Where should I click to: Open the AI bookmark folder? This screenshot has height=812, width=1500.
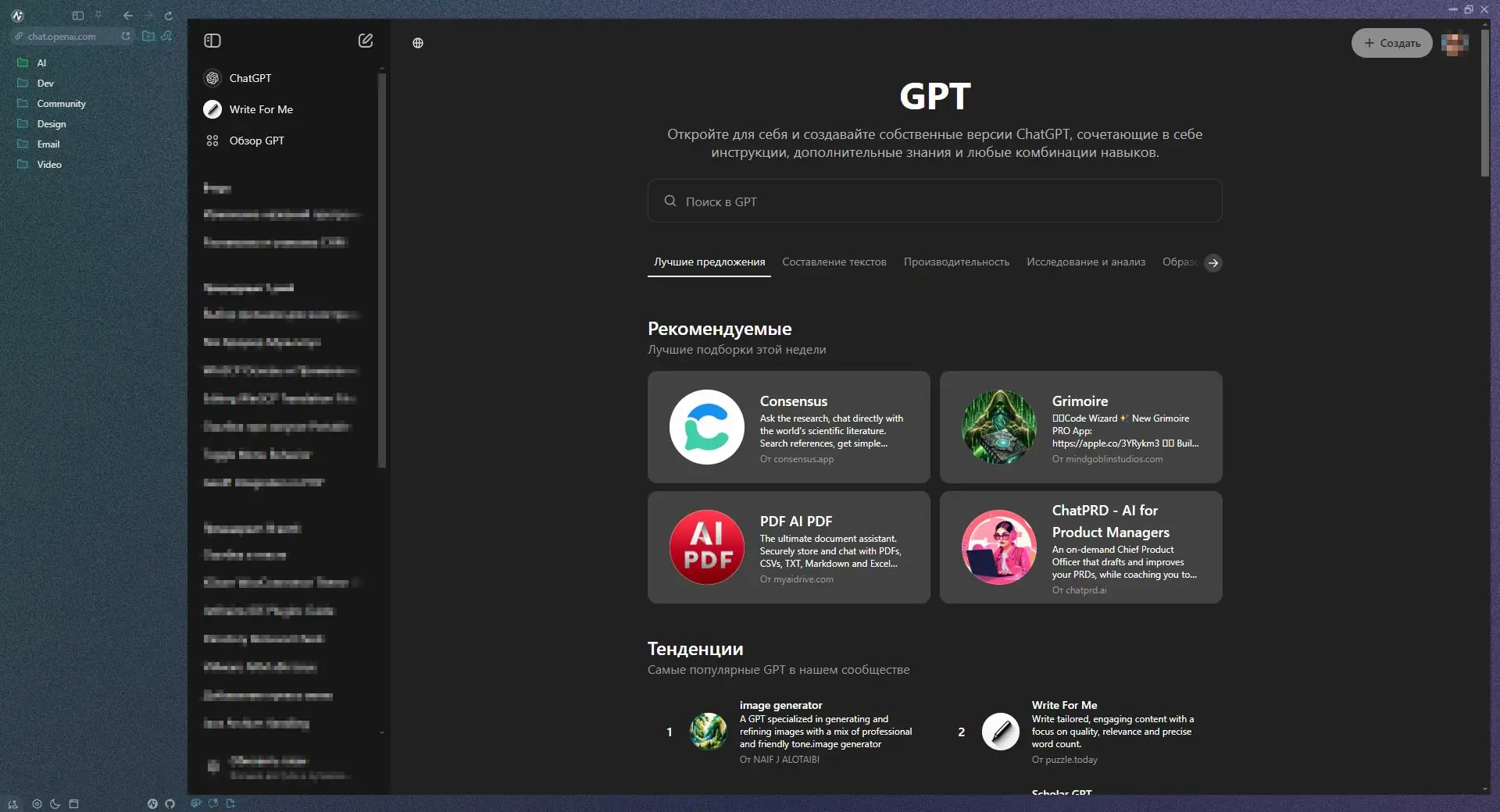coord(41,63)
